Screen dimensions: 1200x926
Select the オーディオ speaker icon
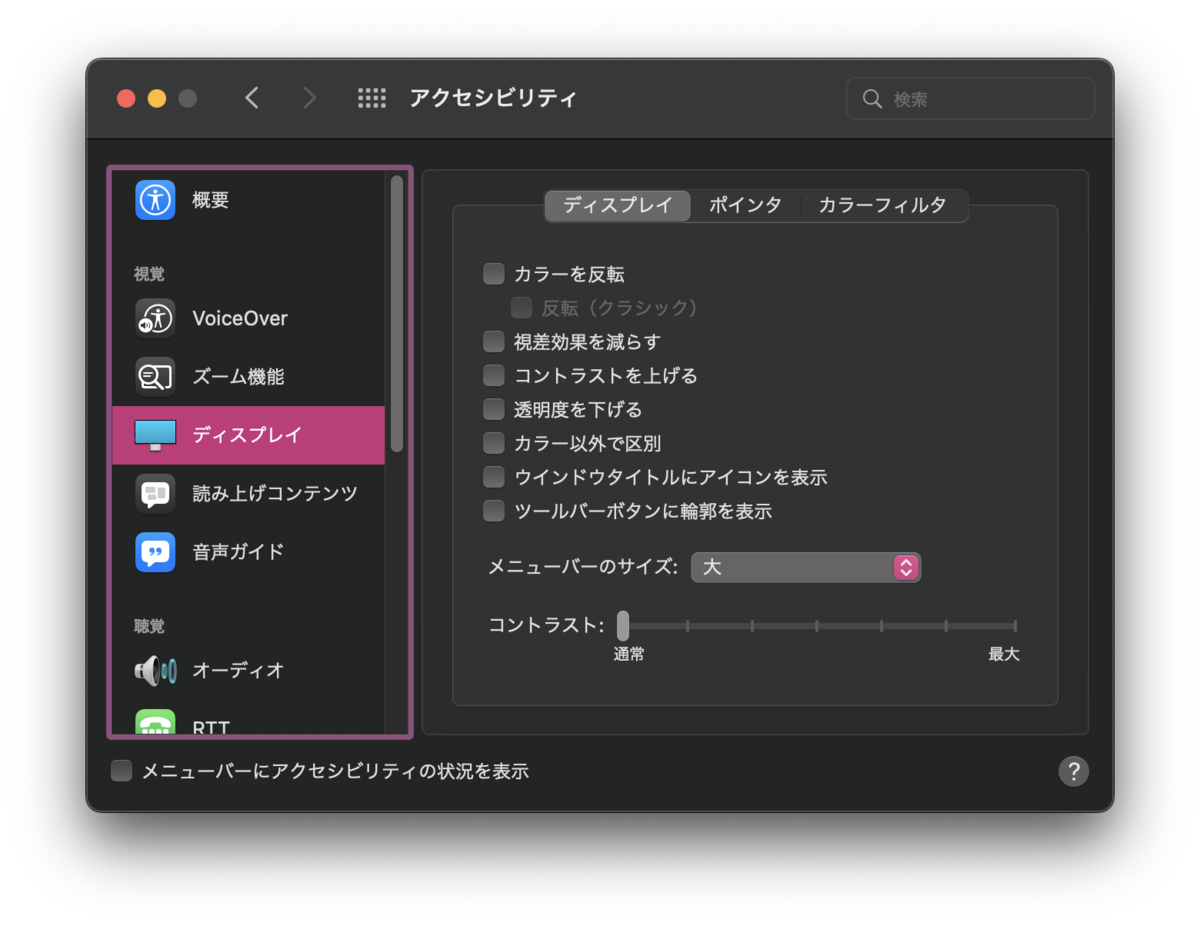[155, 670]
